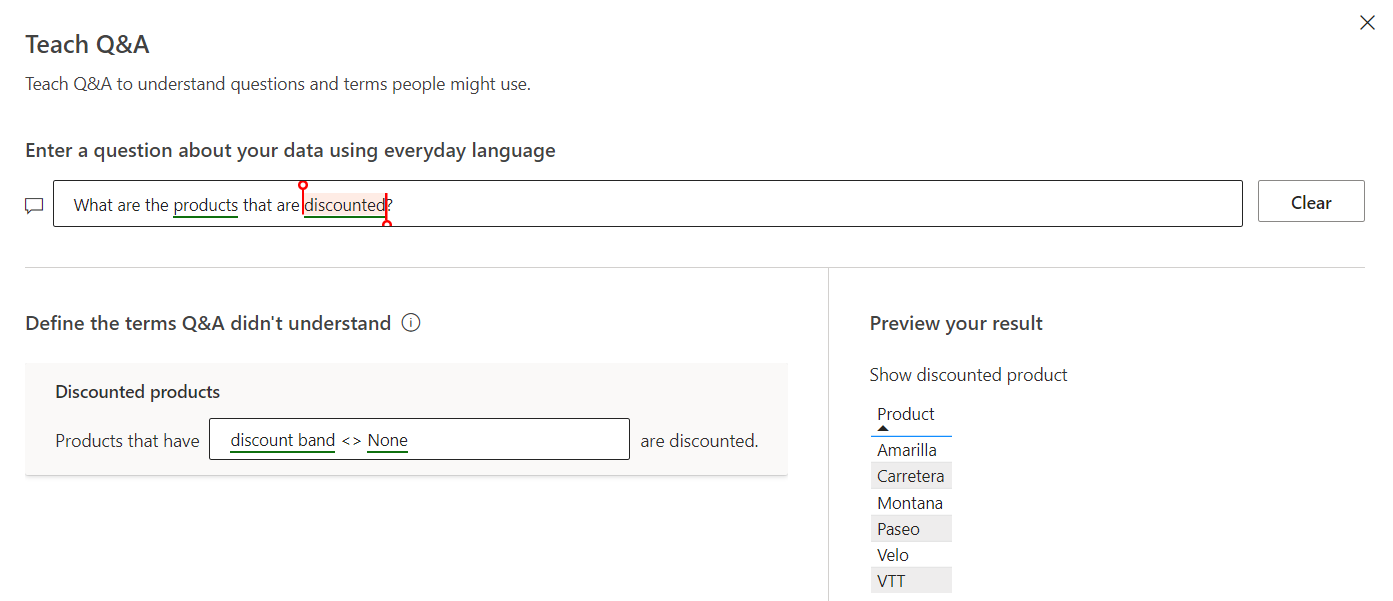Image resolution: width=1393 pixels, height=601 pixels.
Task: Select the Amarilla row in preview
Action: 911,450
